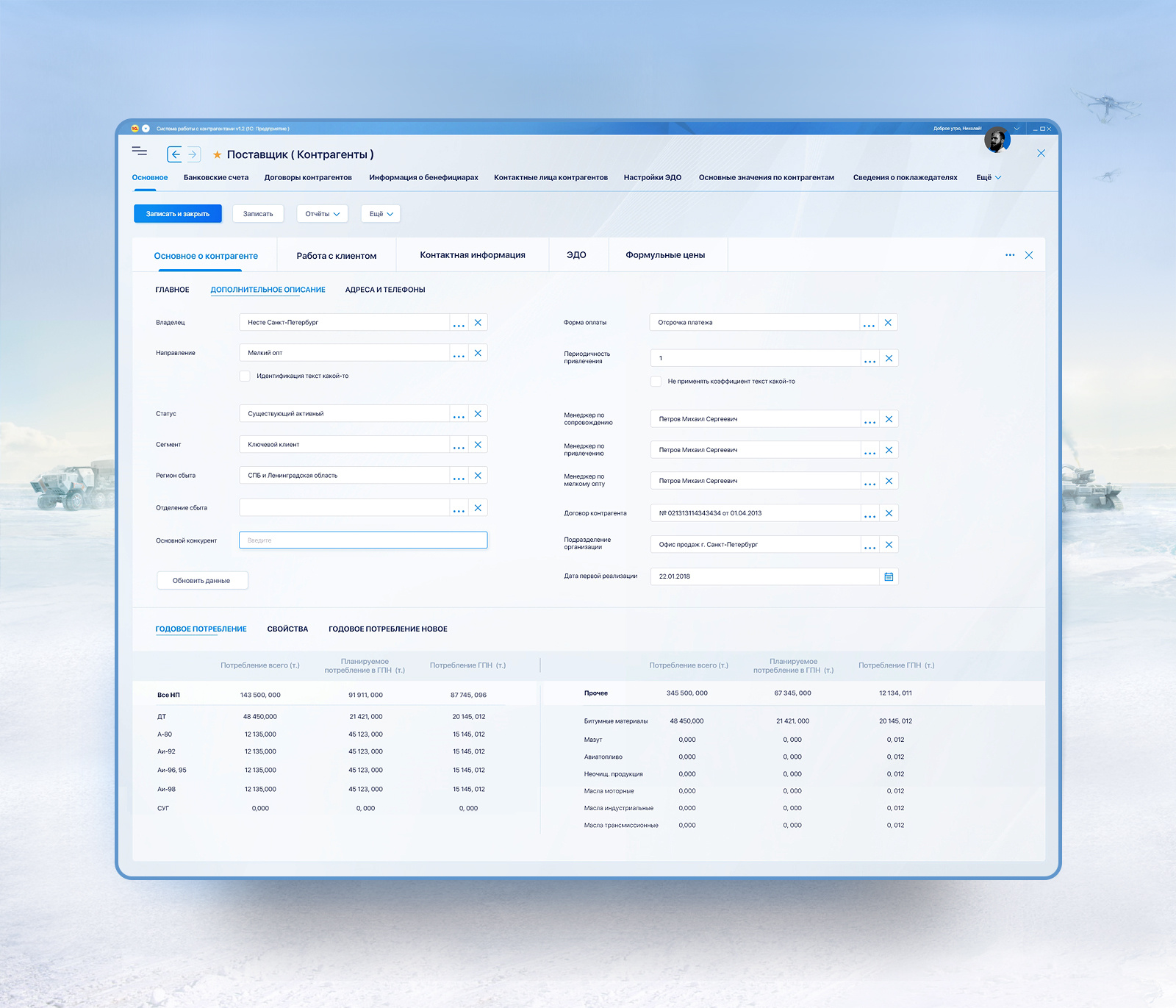This screenshot has height=1008, width=1176.
Task: Open the Отделение сбыта selection dots
Action: tap(459, 510)
